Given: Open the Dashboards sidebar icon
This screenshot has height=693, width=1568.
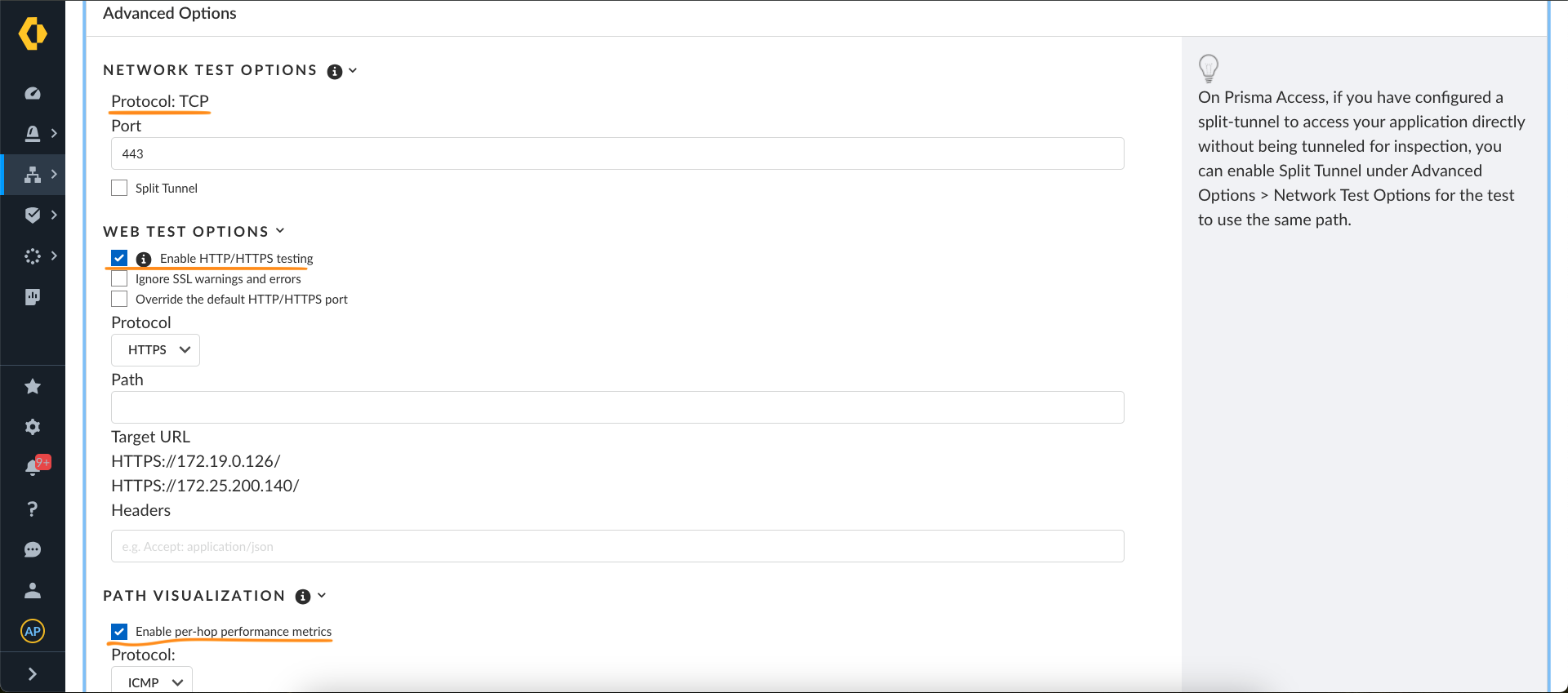Looking at the screenshot, I should click(33, 92).
